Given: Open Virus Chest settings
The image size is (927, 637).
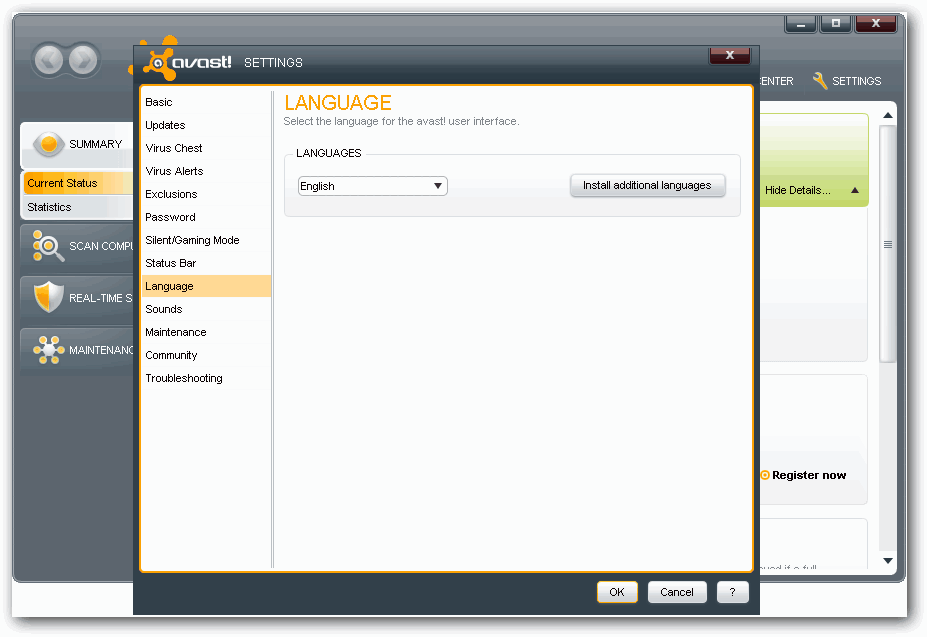Looking at the screenshot, I should [x=205, y=148].
